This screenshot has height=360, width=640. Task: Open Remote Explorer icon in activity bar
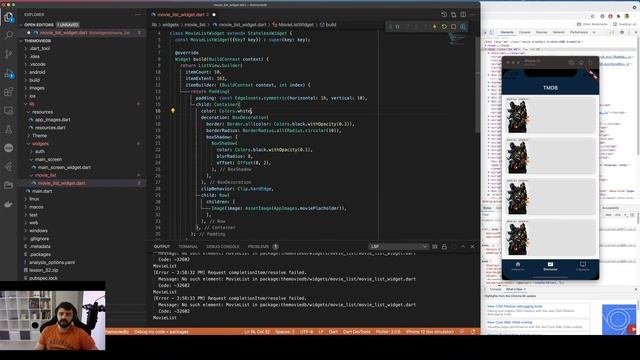click(9, 111)
